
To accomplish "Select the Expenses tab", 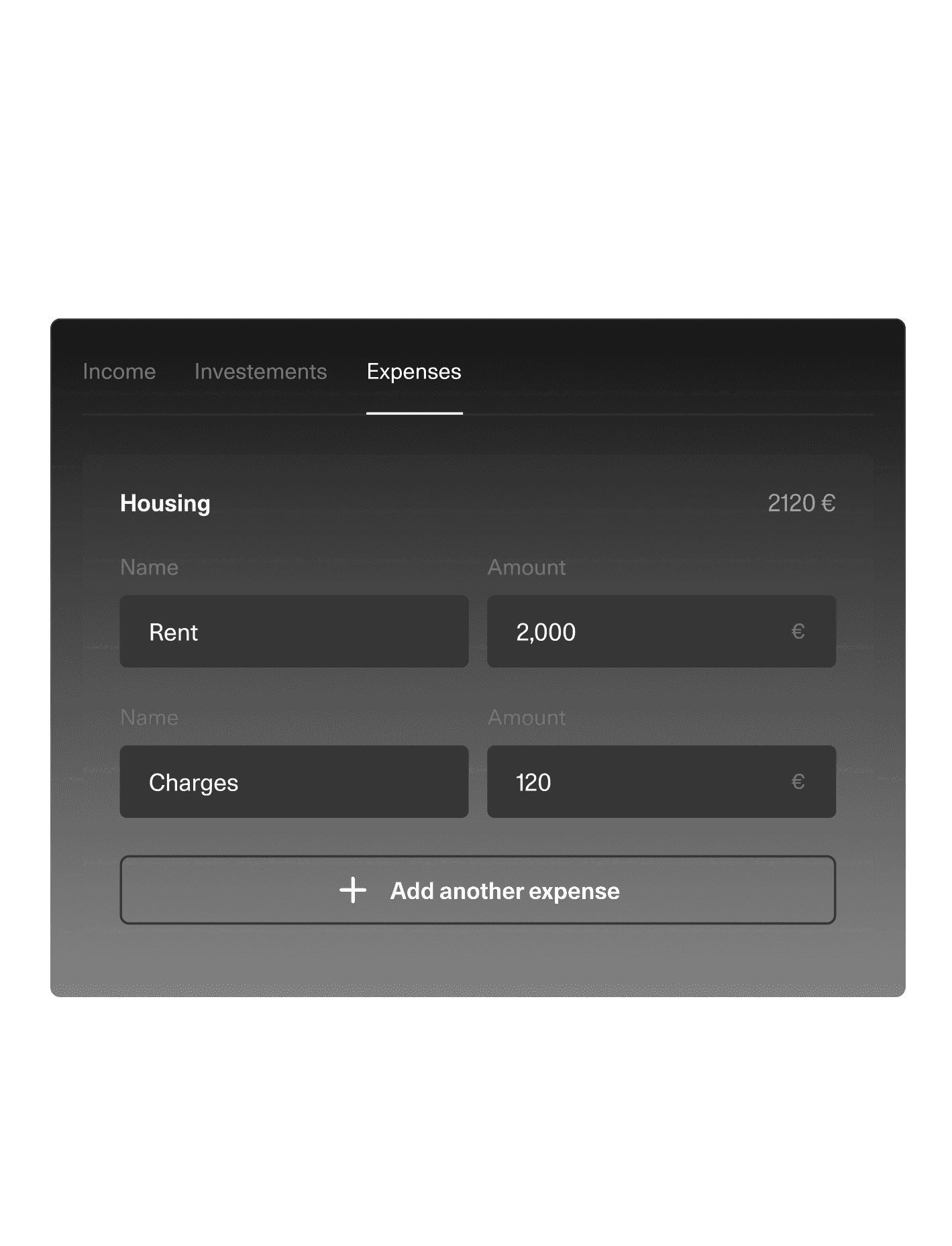I will pyautogui.click(x=414, y=371).
